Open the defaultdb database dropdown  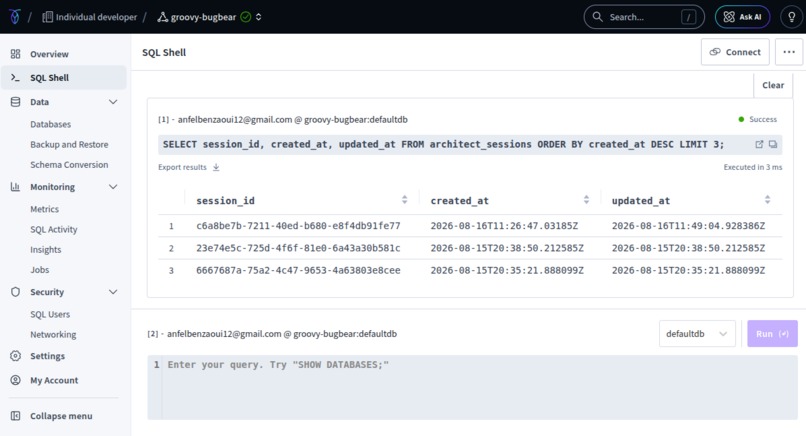point(697,334)
